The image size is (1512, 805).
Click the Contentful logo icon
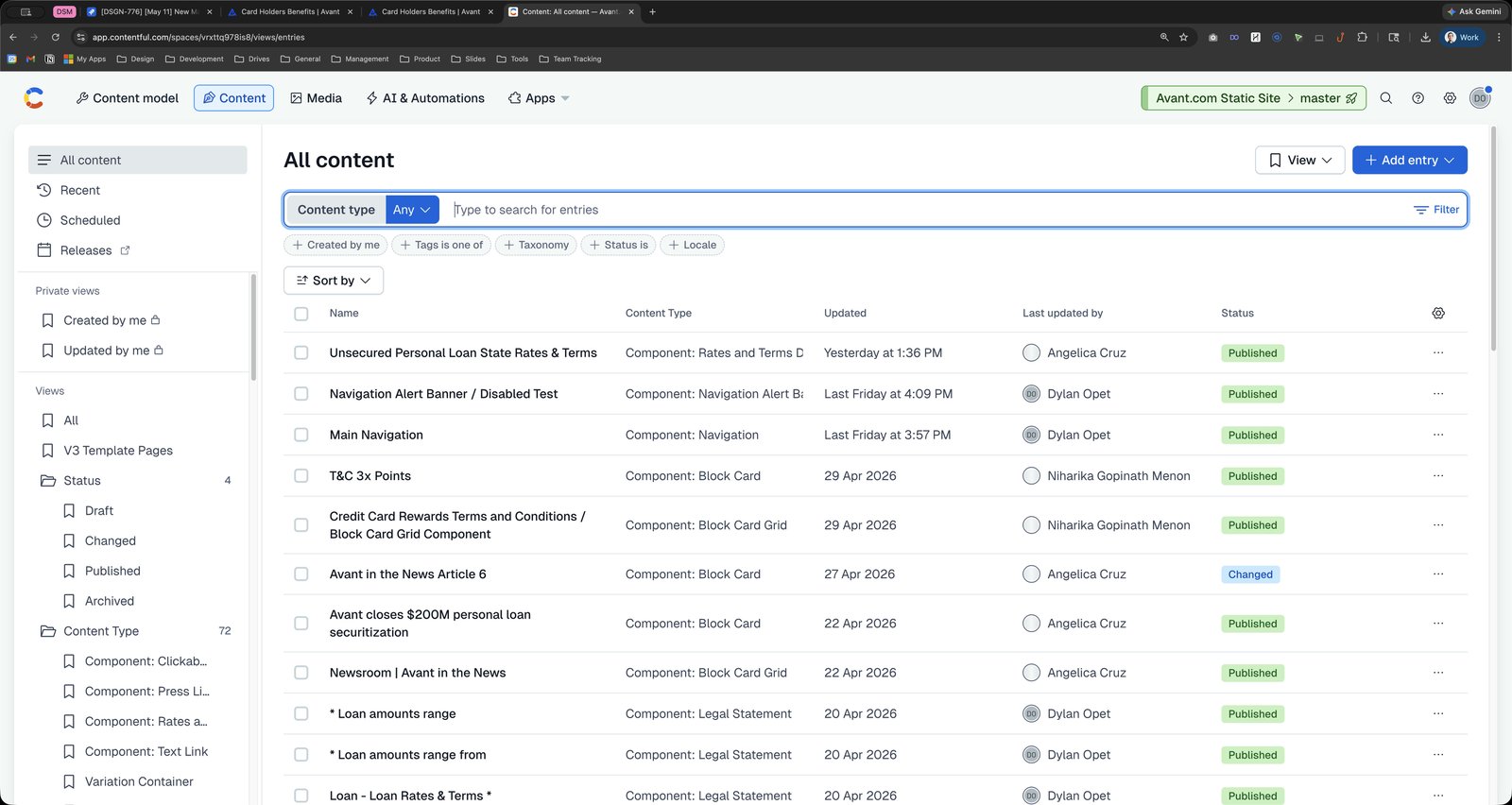[34, 98]
